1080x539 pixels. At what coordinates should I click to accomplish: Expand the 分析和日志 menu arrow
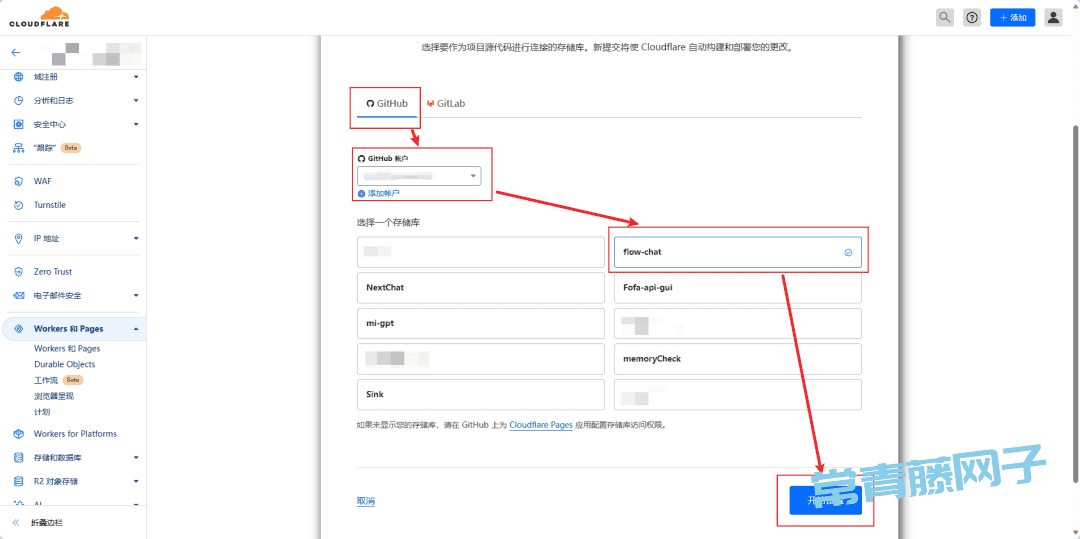136,101
